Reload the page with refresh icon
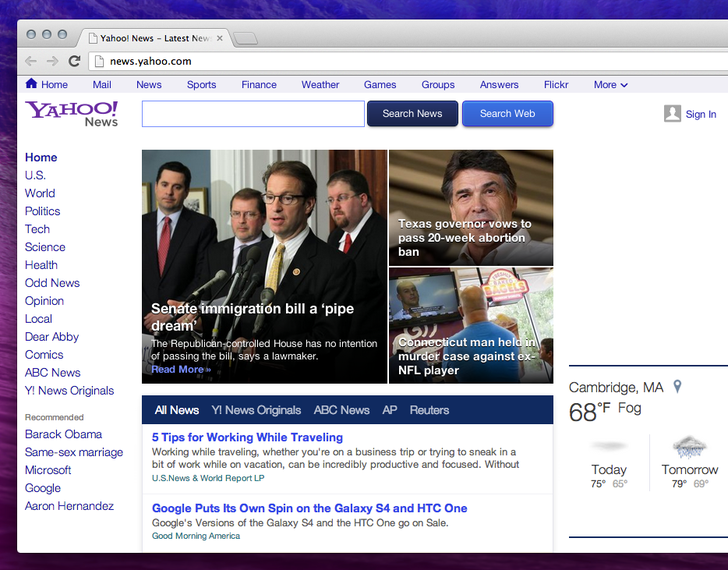The width and height of the screenshot is (728, 570). click(x=74, y=61)
